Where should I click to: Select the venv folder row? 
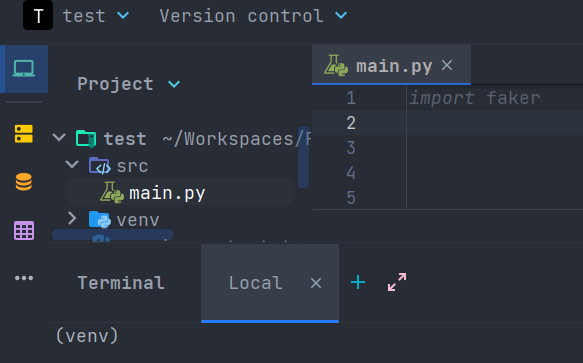(x=180, y=219)
